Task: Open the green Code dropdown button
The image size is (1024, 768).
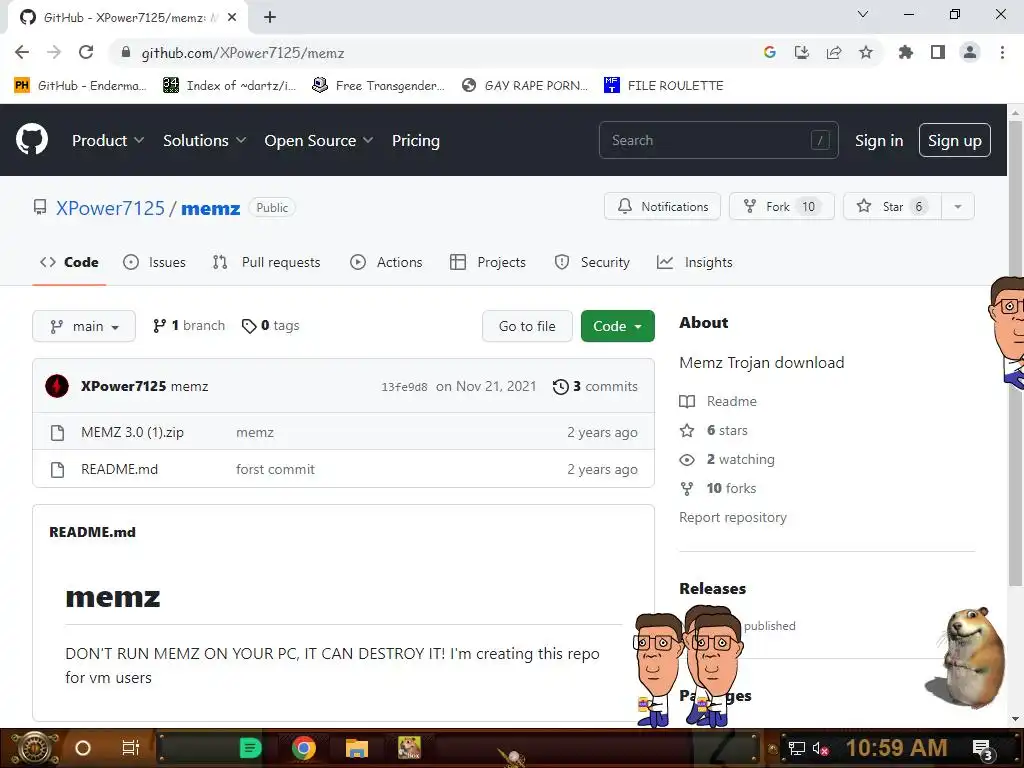Action: click(617, 326)
